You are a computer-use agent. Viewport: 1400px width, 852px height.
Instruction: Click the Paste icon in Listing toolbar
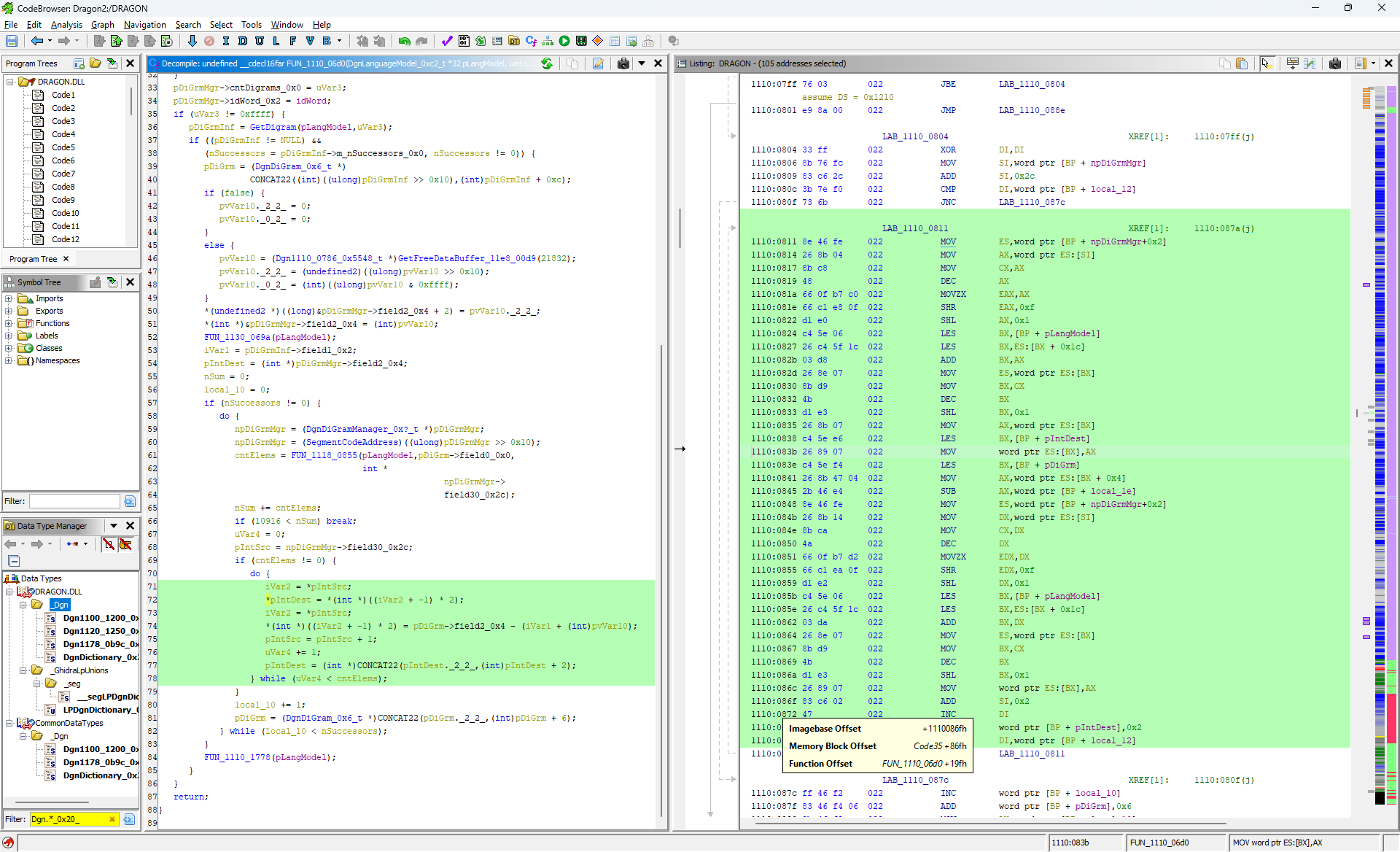click(1243, 63)
